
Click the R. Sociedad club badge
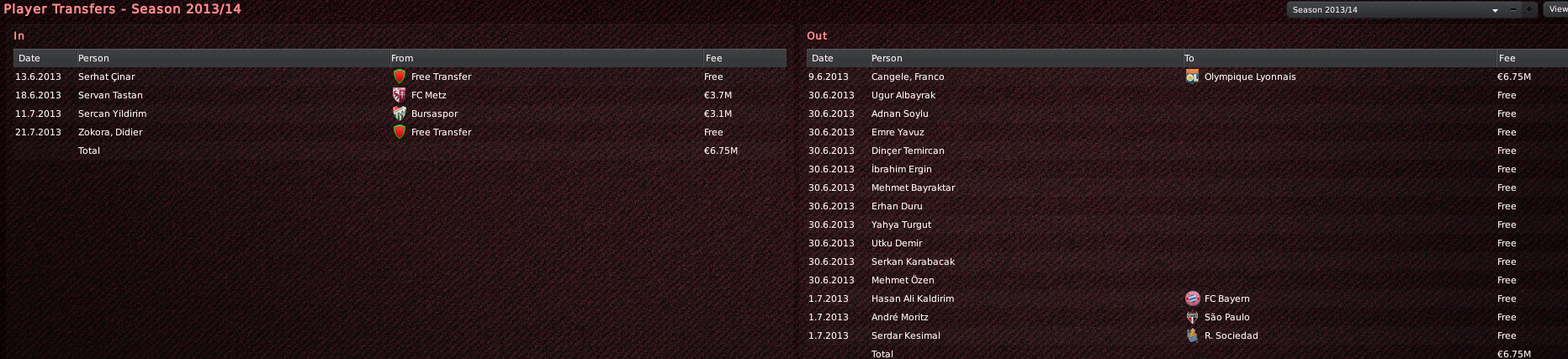point(1192,335)
